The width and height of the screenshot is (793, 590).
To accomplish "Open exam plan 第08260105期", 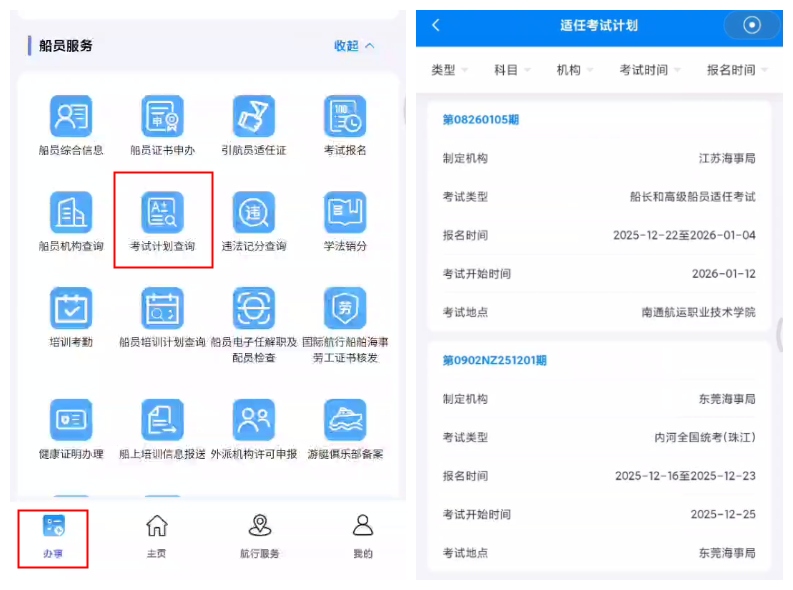I will coord(481,120).
